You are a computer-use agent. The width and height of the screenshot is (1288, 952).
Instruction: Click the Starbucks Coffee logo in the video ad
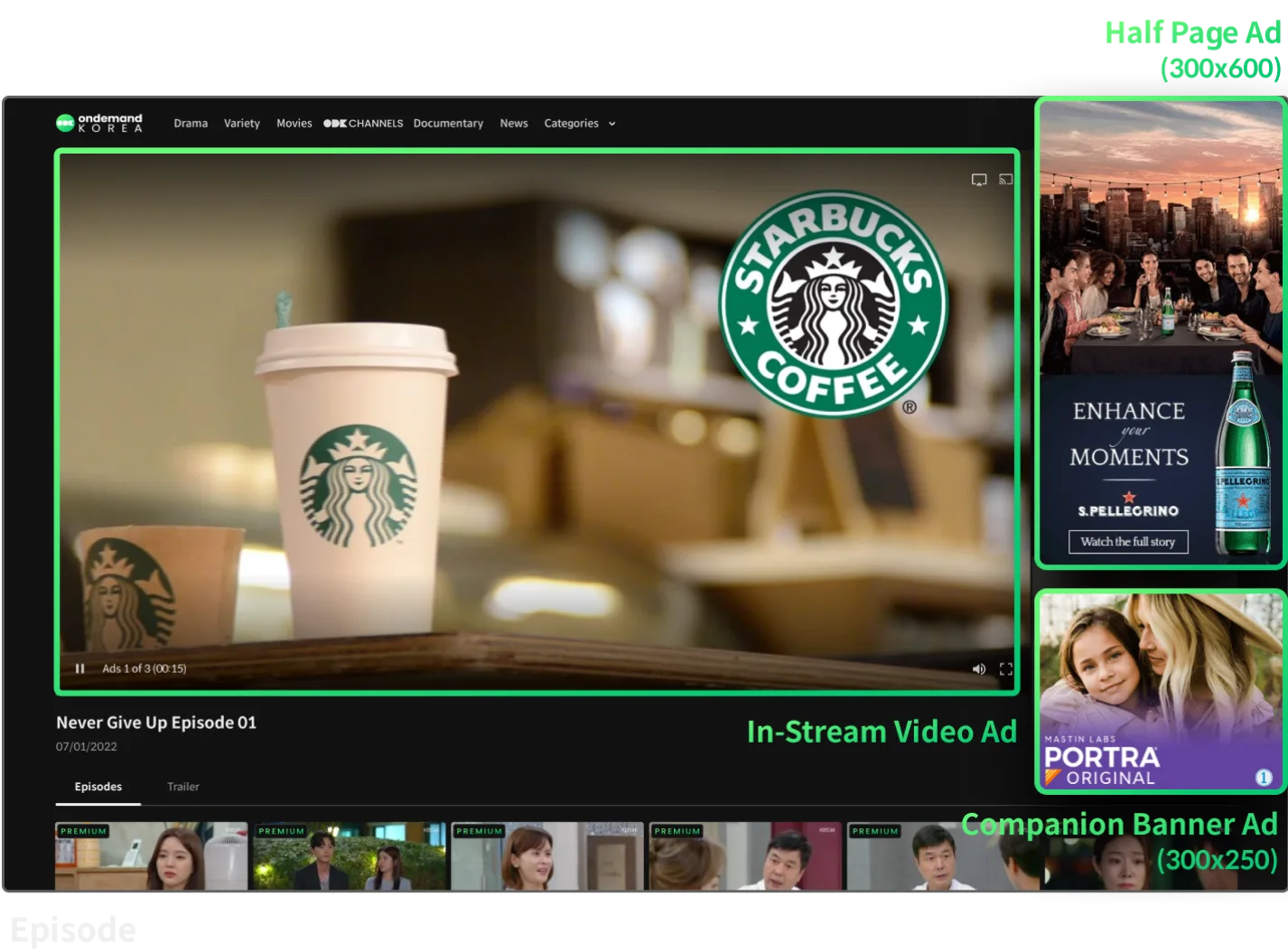[x=833, y=304]
